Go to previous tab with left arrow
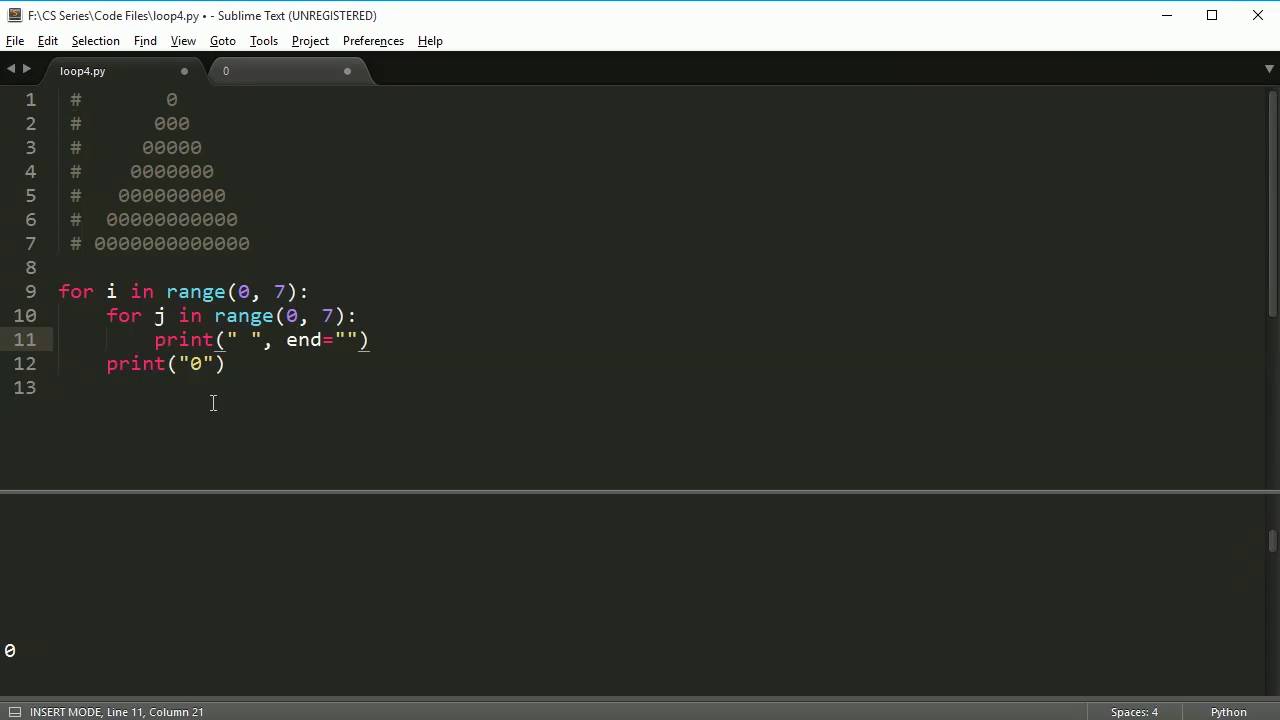The width and height of the screenshot is (1280, 720). (11, 69)
